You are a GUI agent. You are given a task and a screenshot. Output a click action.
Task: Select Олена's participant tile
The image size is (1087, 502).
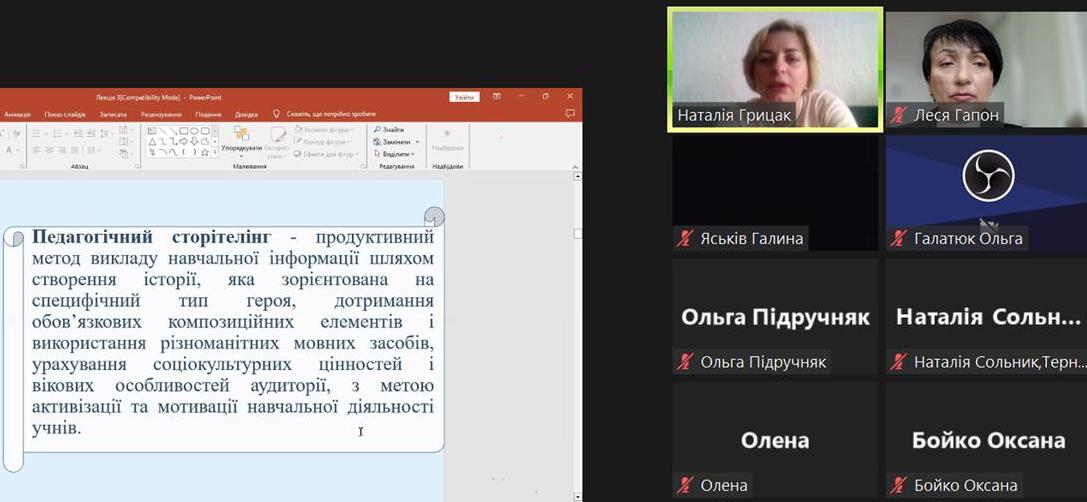click(x=775, y=440)
